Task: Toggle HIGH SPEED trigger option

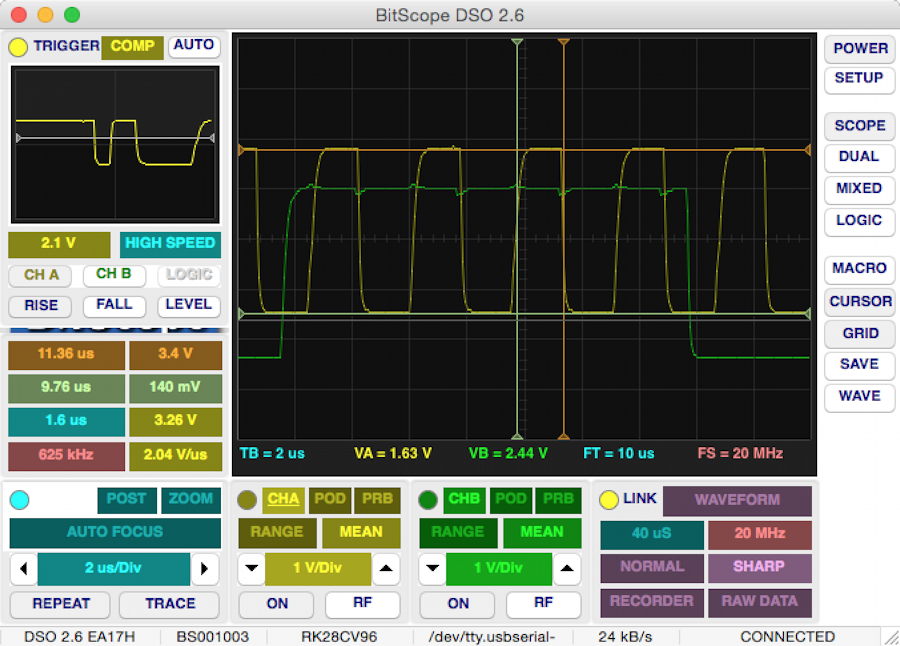Action: pyautogui.click(x=170, y=243)
